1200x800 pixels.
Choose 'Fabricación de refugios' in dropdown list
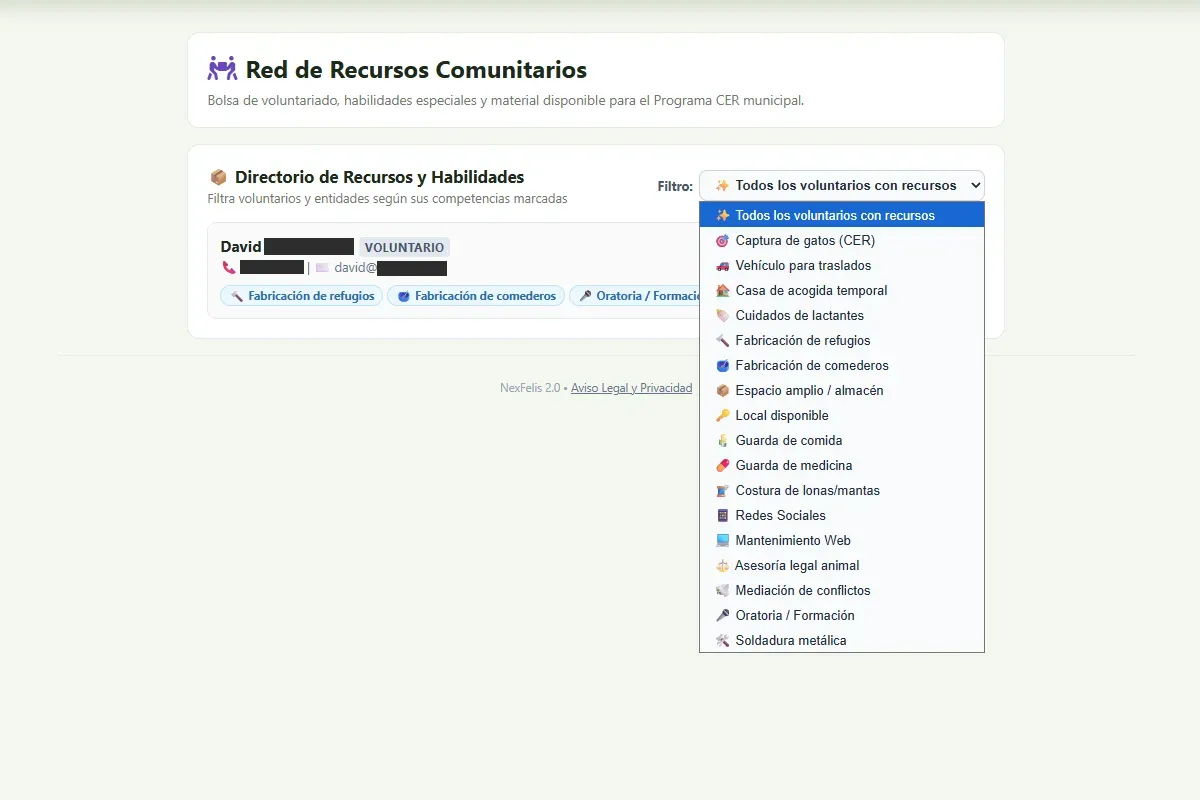(x=842, y=340)
